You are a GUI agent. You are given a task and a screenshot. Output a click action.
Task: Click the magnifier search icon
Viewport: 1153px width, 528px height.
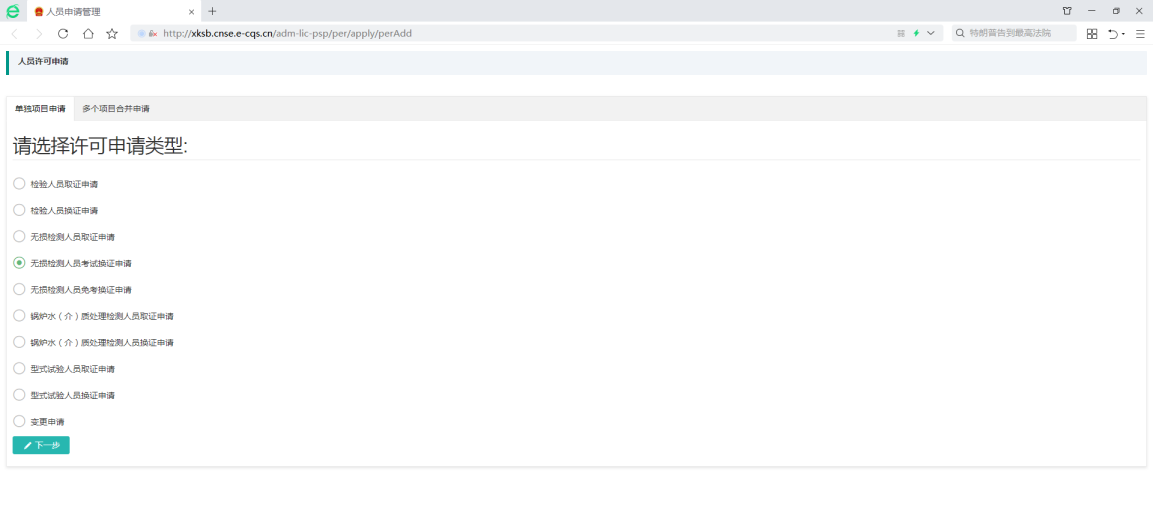(x=960, y=34)
